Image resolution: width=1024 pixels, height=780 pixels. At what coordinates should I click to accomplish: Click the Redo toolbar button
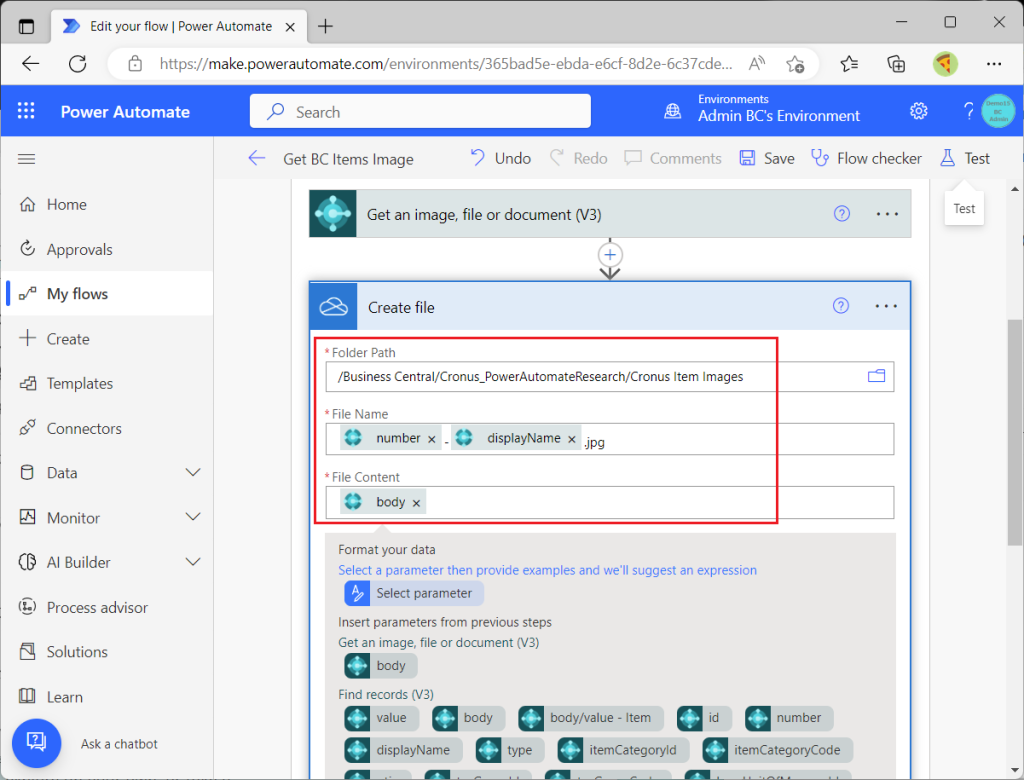pyautogui.click(x=579, y=158)
